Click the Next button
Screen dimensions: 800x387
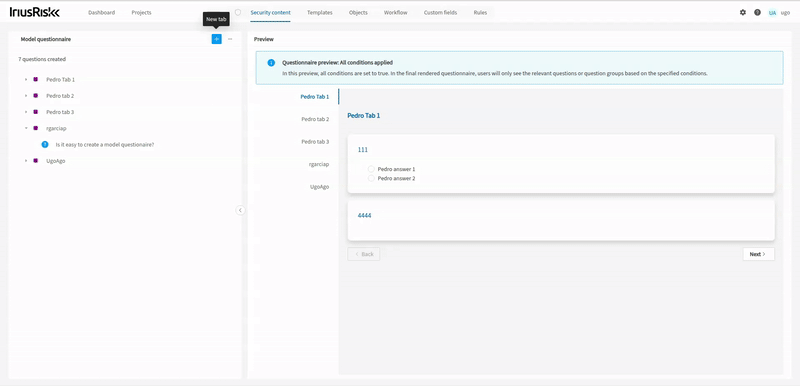click(758, 254)
